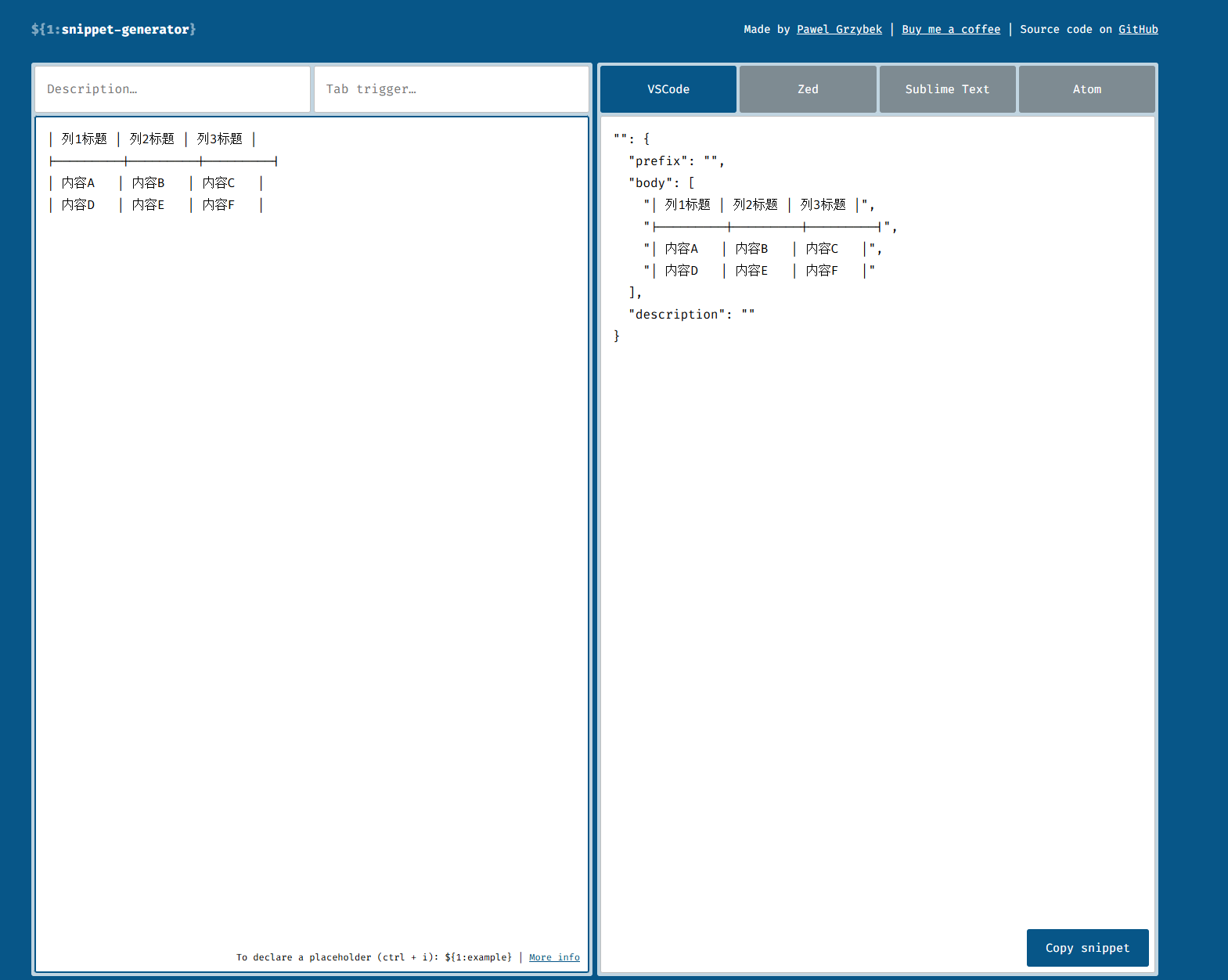Select the VSCode tab

668,89
